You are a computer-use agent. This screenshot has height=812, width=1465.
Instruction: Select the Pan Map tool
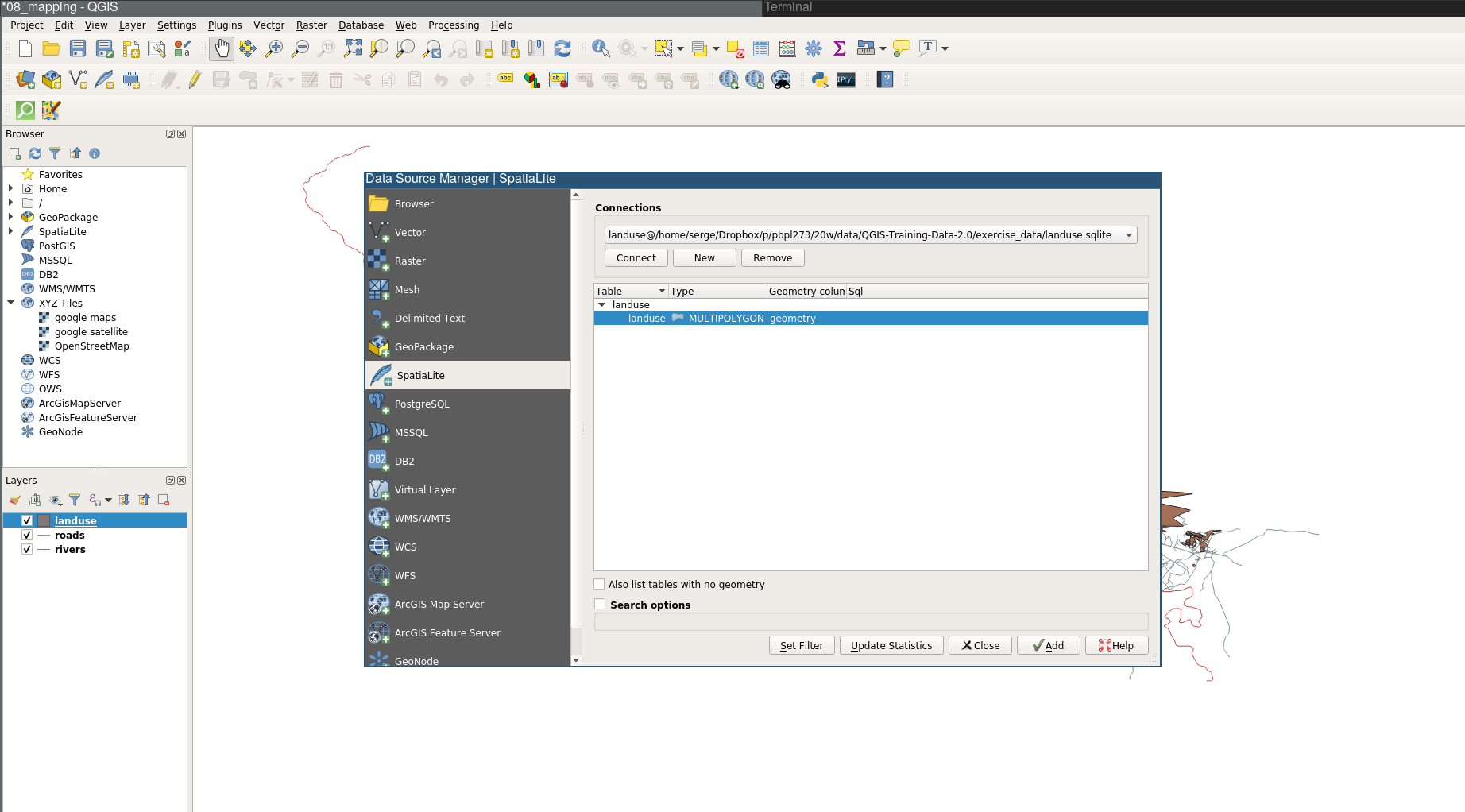(222, 48)
